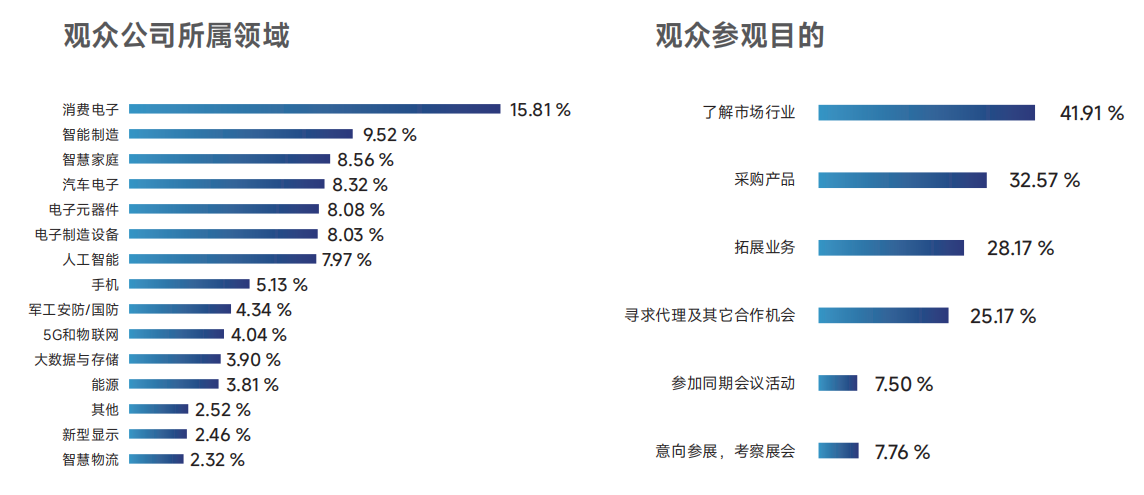Click the 军工安防/国防 label

[x=74, y=310]
